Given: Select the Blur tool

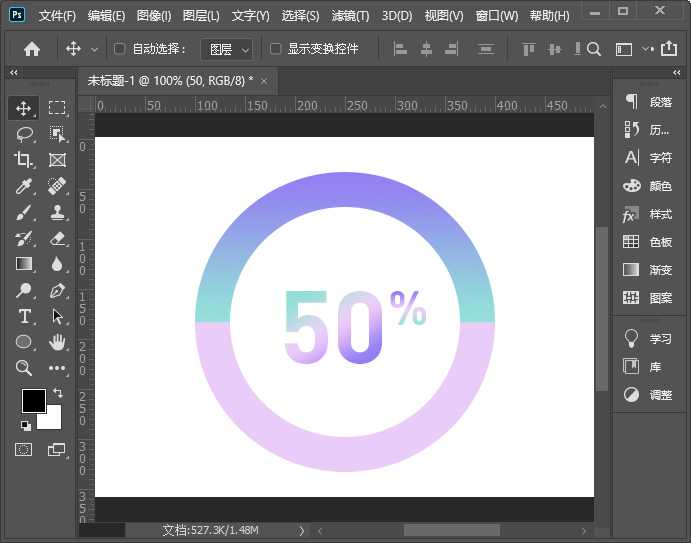Looking at the screenshot, I should 57,264.
